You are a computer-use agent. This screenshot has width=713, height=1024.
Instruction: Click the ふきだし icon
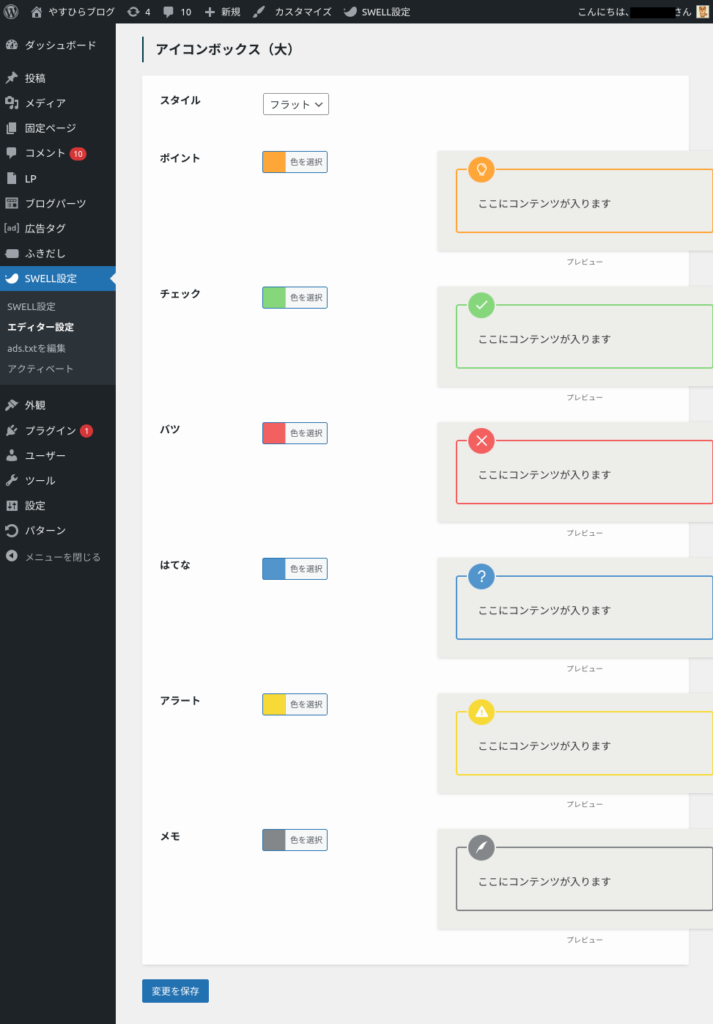[x=12, y=253]
